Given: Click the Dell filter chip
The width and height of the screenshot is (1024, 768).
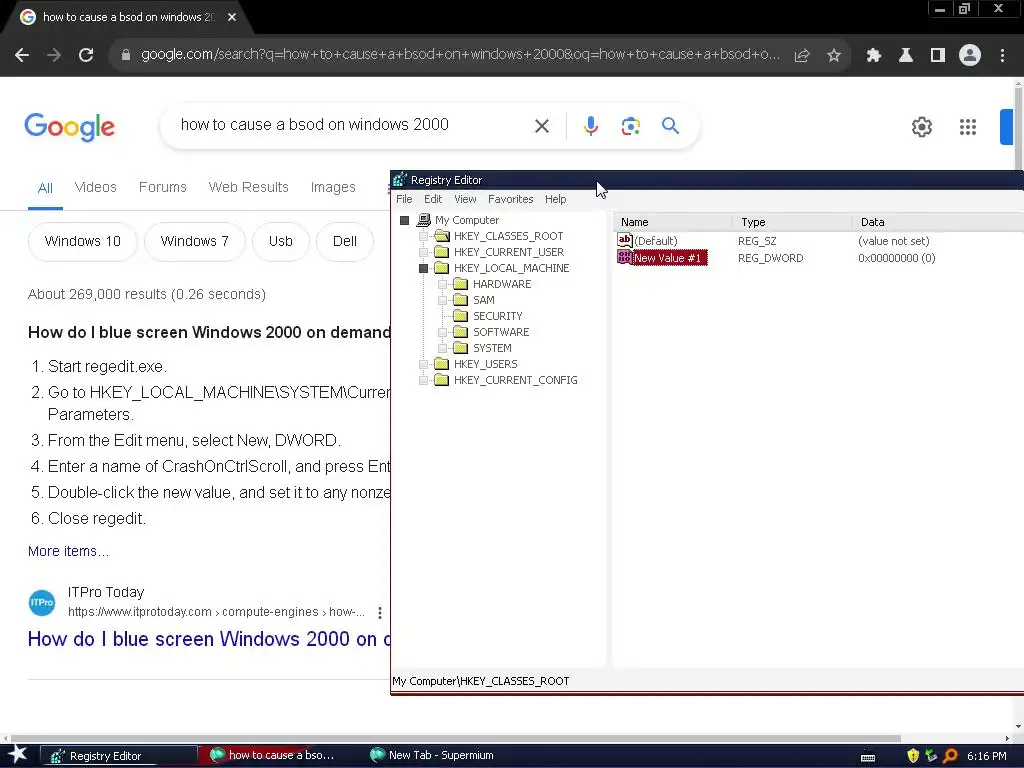Looking at the screenshot, I should 345,242.
